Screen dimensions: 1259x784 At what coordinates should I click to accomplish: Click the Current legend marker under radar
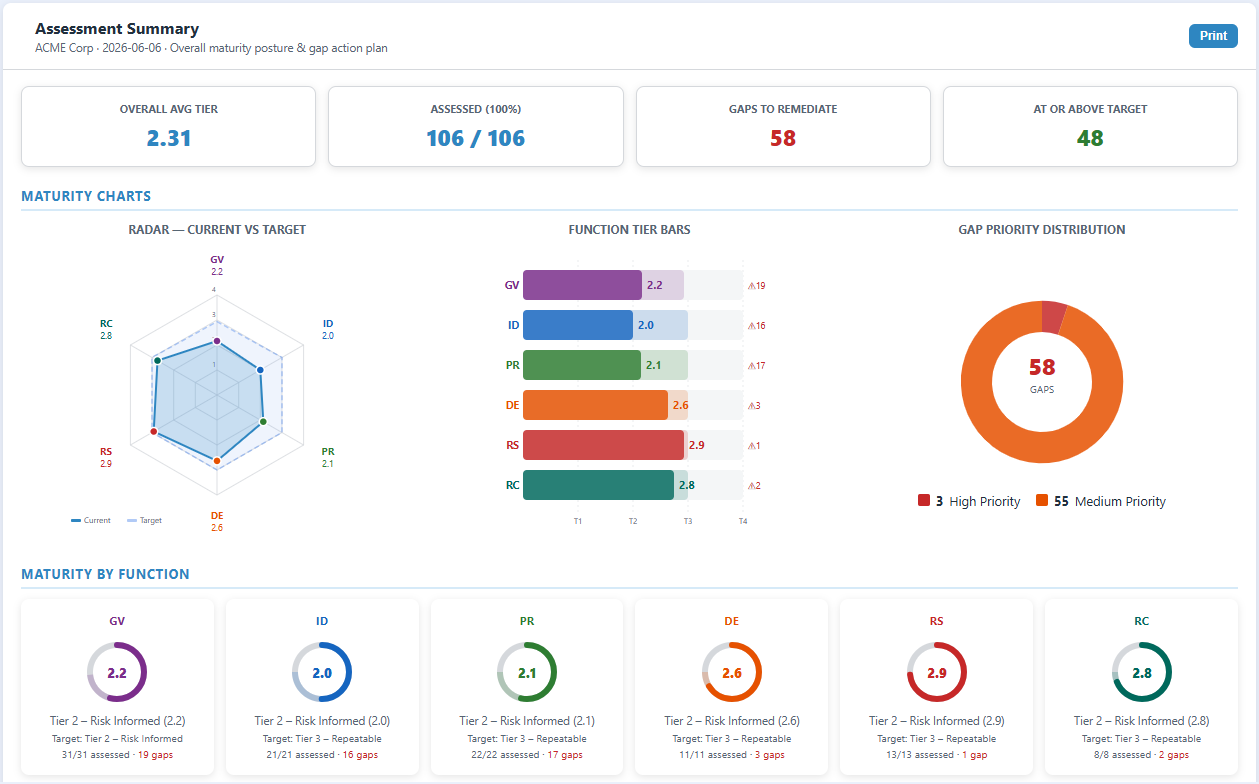tap(77, 520)
